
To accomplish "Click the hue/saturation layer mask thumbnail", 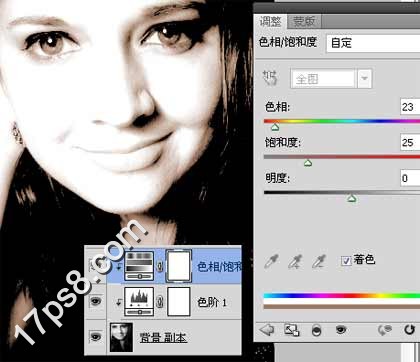I will tap(179, 266).
